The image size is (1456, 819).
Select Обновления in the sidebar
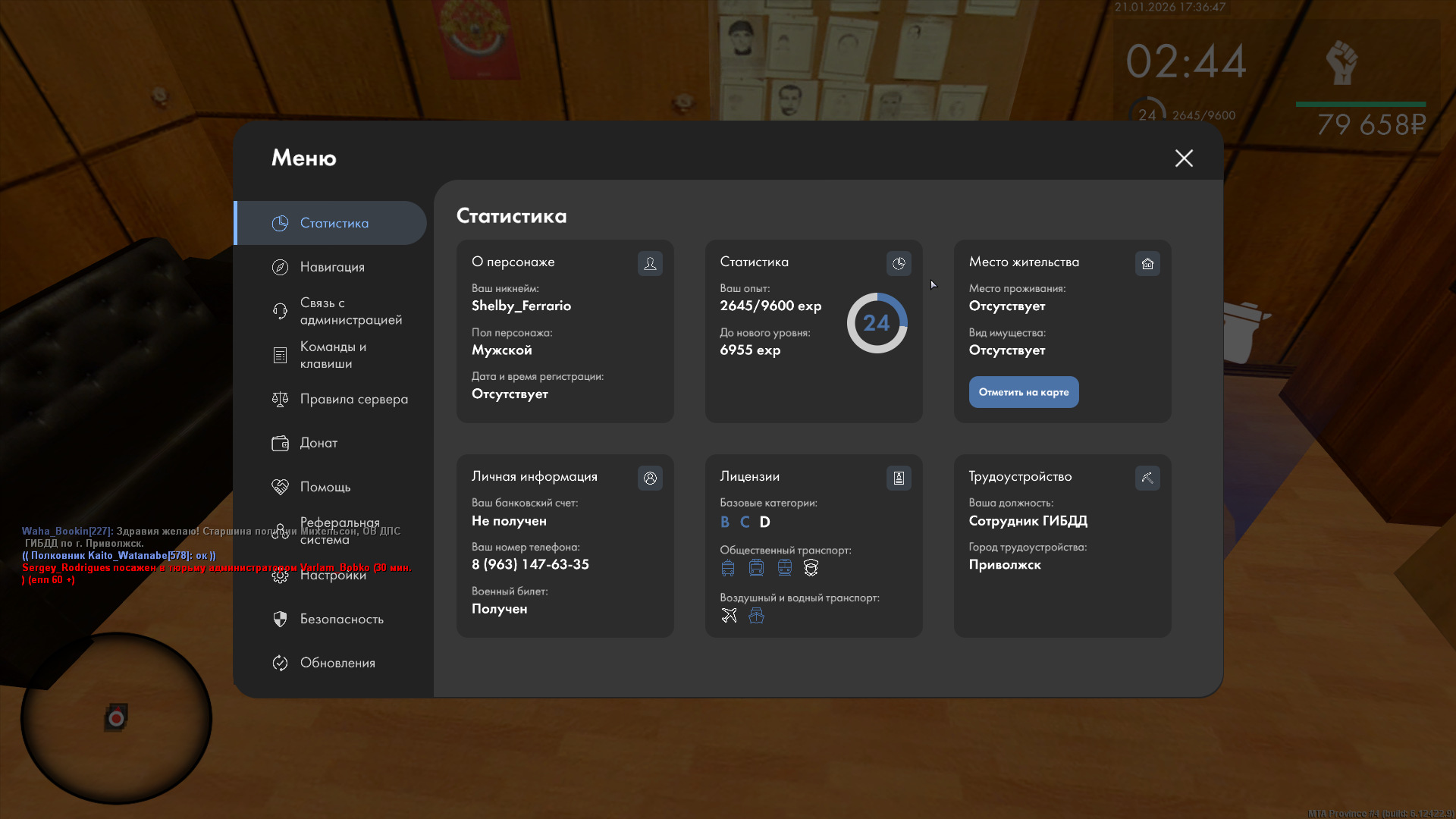coord(337,663)
